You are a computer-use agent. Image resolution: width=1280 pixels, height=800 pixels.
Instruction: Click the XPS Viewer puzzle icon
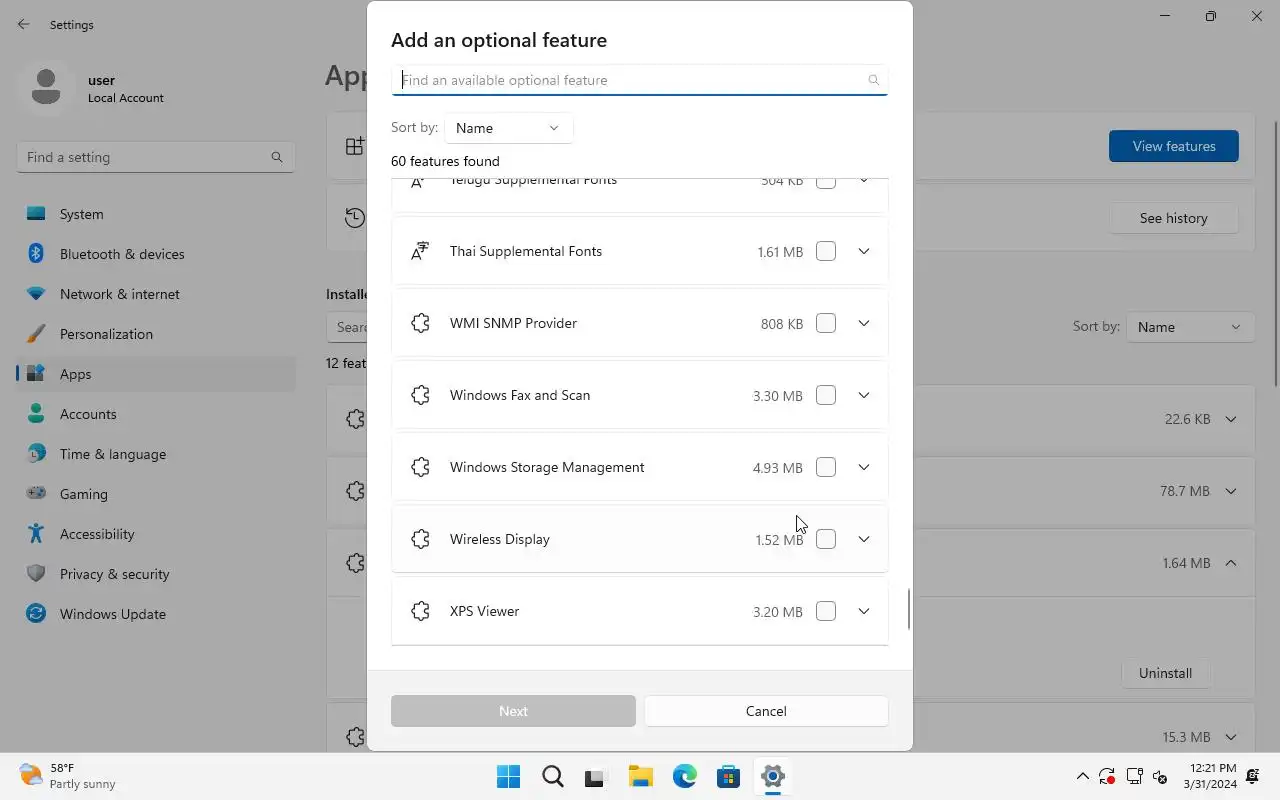click(420, 611)
